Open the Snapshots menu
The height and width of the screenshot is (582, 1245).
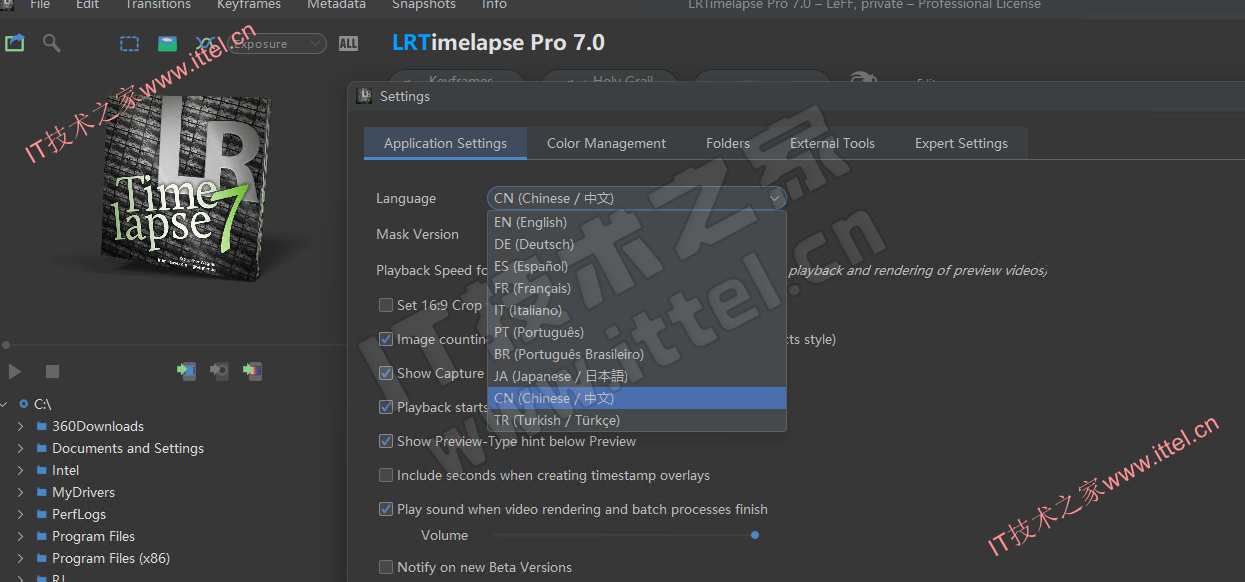424,4
